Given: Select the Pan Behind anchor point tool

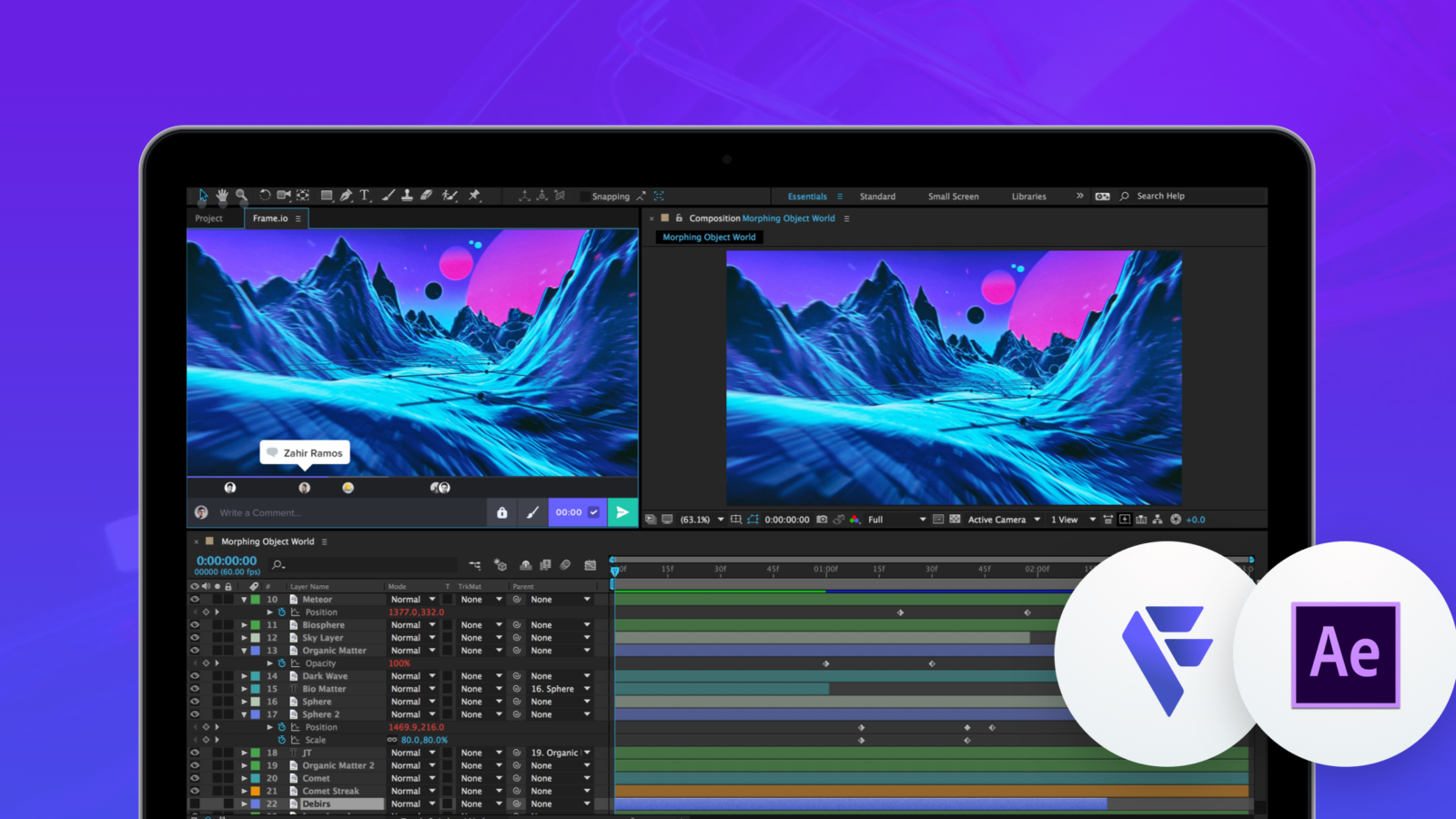Looking at the screenshot, I should [303, 196].
